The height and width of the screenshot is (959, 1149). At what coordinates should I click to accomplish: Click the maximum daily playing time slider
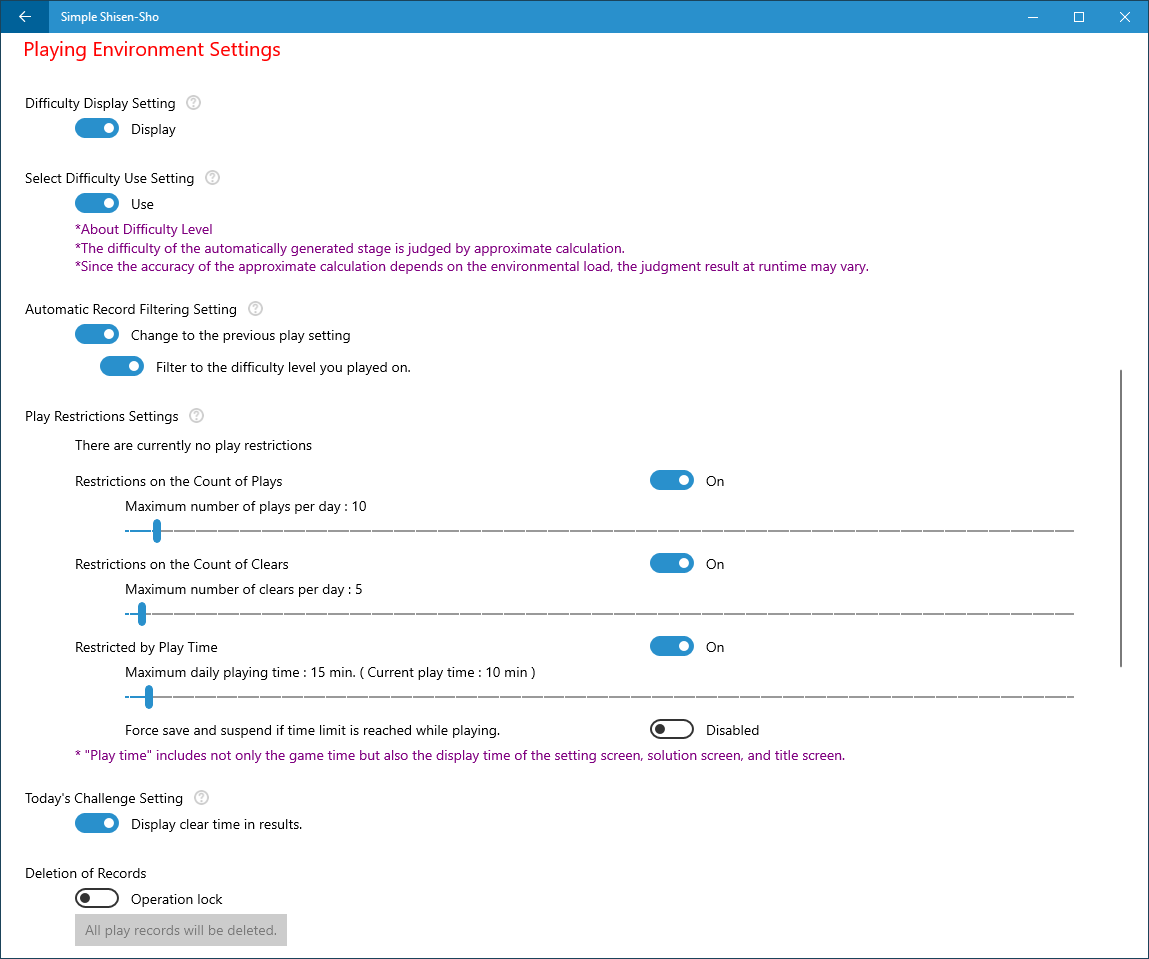coord(599,697)
